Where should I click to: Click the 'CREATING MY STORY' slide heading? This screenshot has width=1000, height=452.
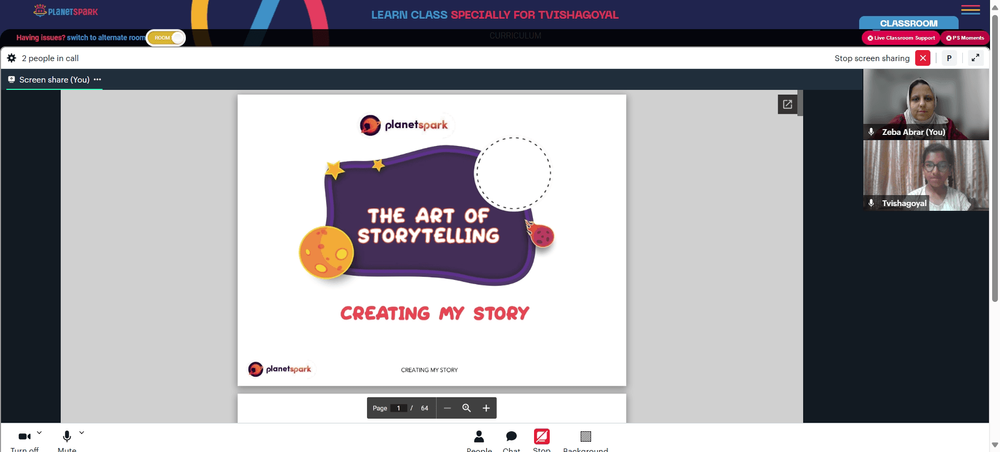click(434, 313)
